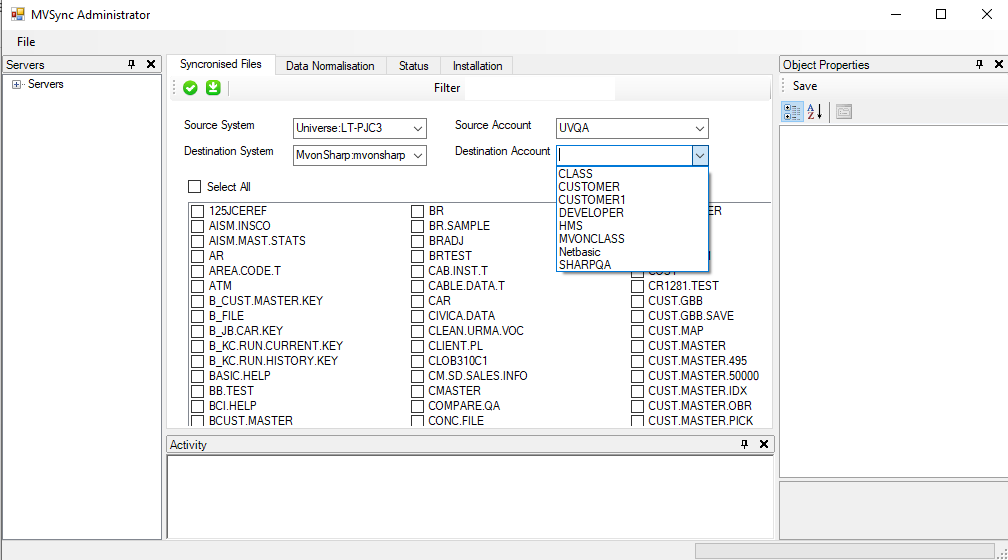Screen dimensions: 1008x560
Task: Check the 125JCEREF file checkbox
Action: pos(197,211)
